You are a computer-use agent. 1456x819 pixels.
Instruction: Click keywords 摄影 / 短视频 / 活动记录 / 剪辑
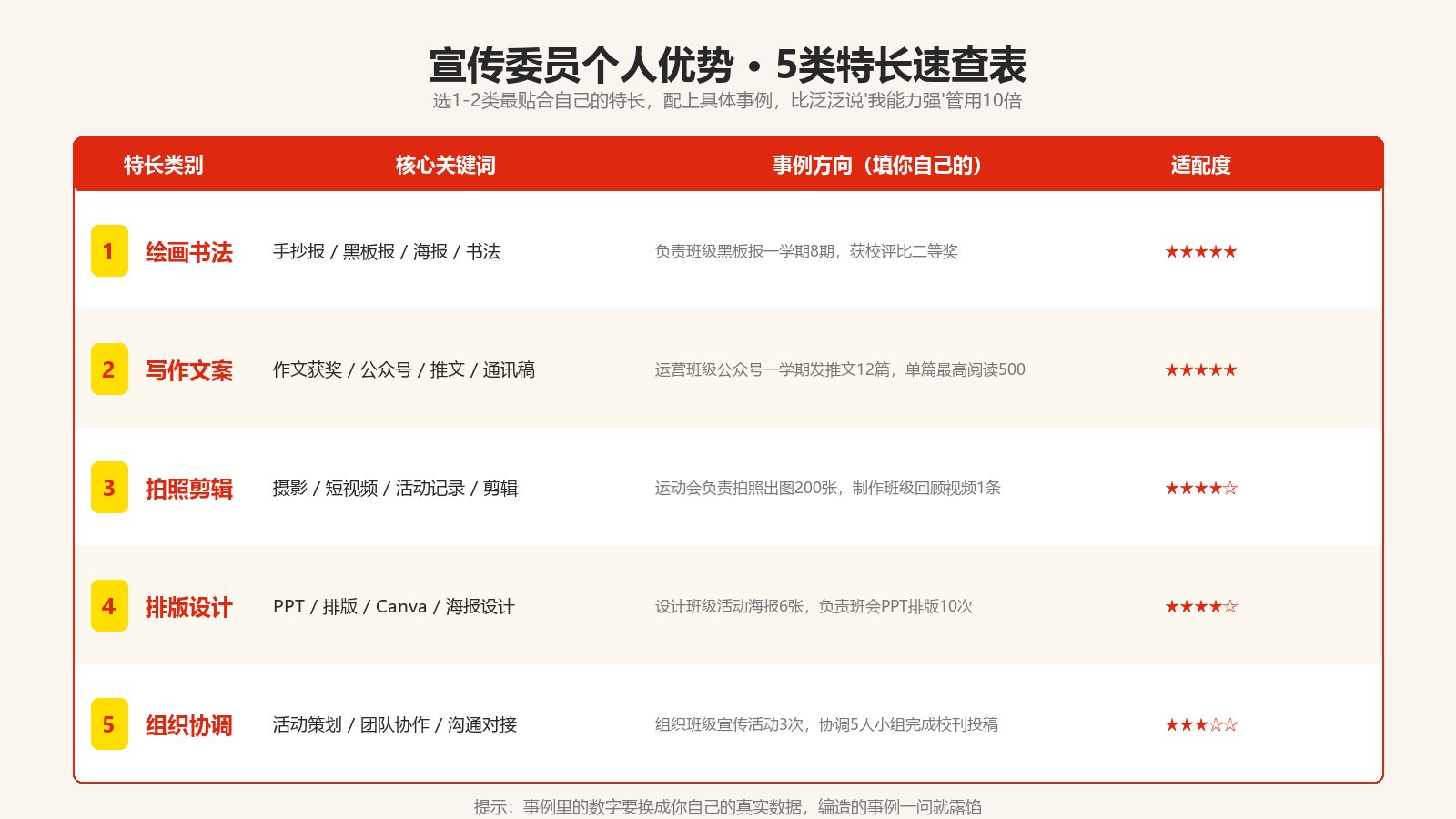396,488
